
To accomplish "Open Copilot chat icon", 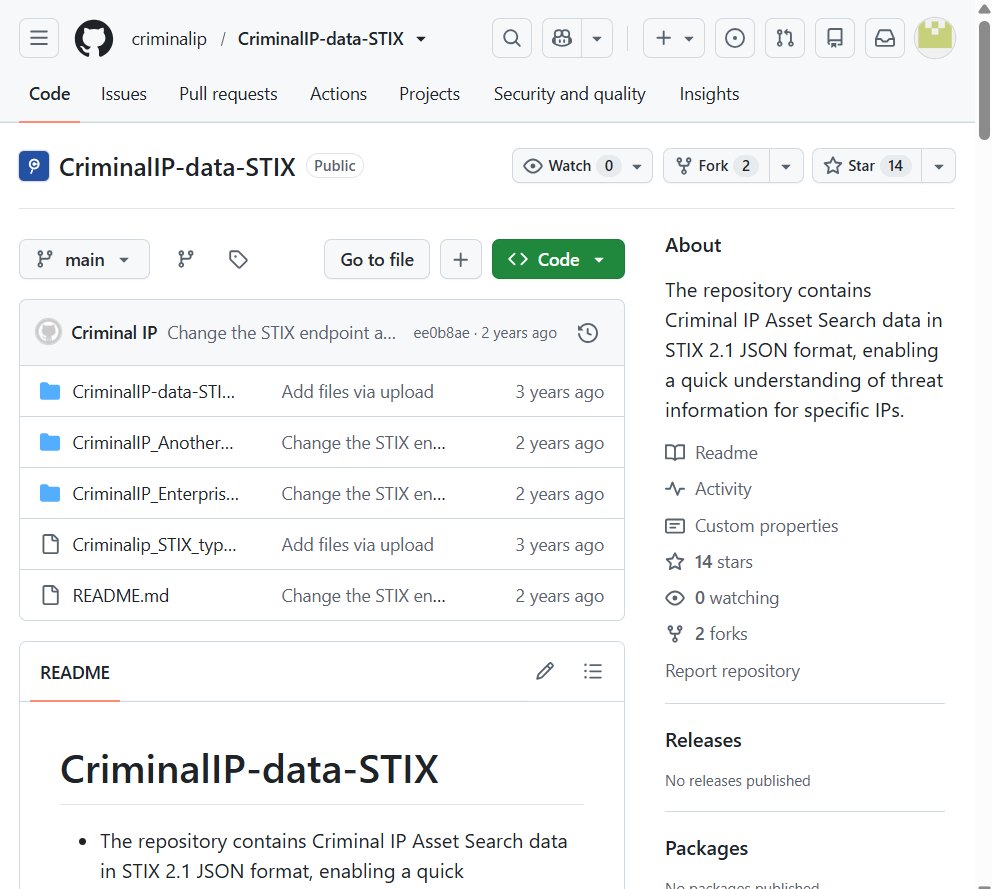I will pyautogui.click(x=562, y=38).
